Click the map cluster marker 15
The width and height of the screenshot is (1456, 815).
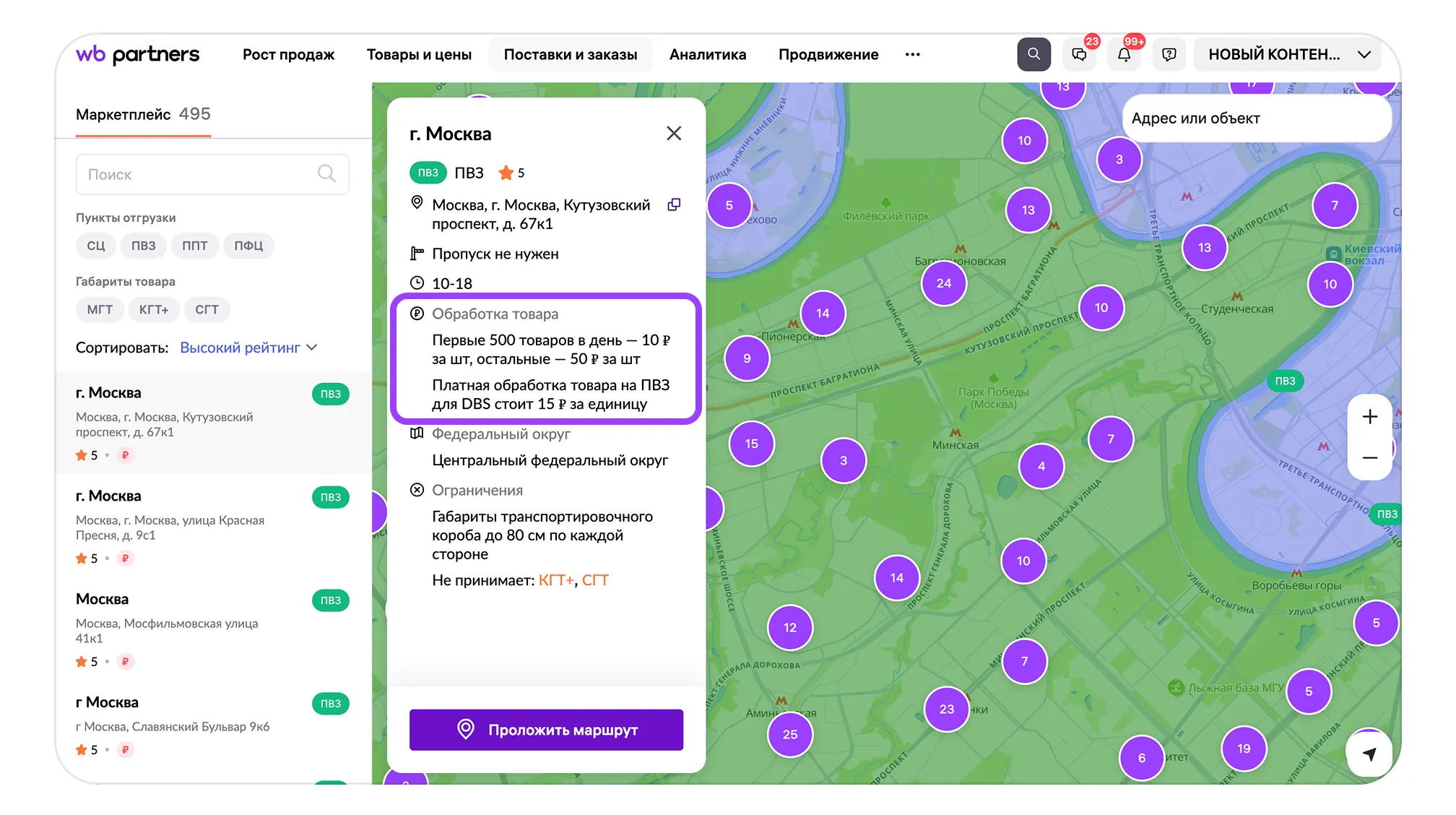[751, 444]
